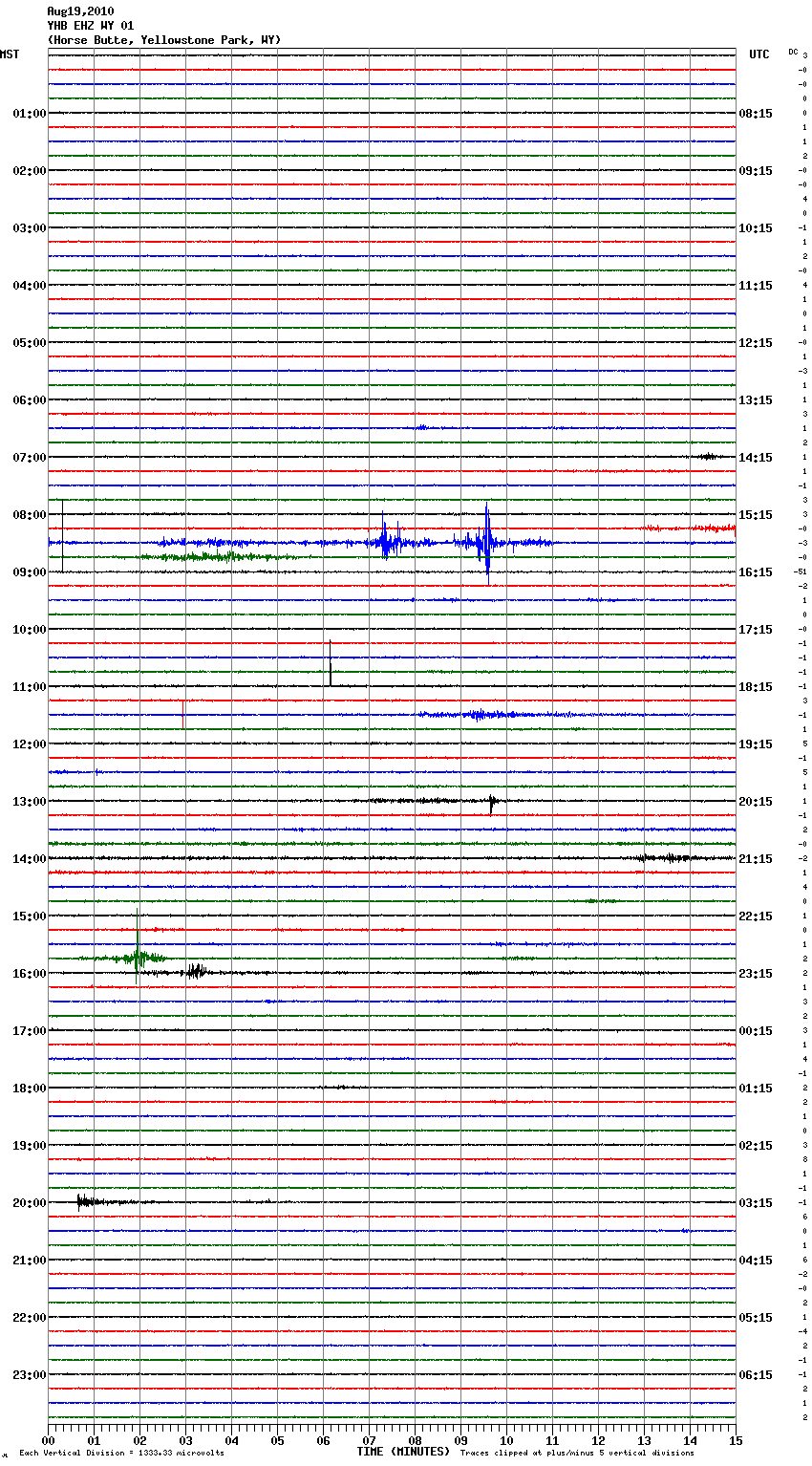Click the UTC time label "02:15"

[x=756, y=1146]
